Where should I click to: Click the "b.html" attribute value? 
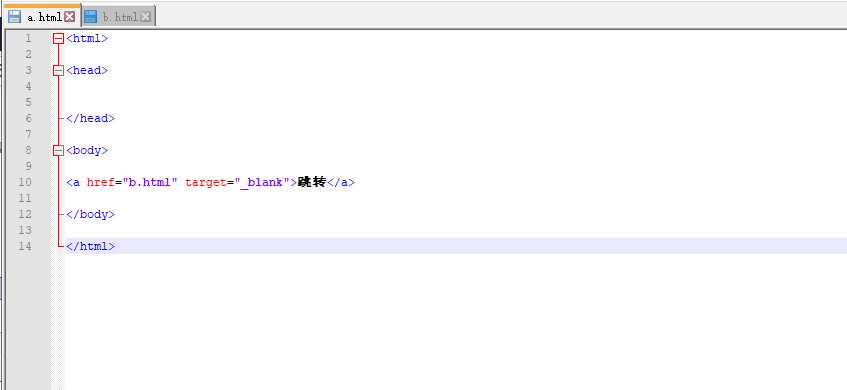[x=150, y=183]
